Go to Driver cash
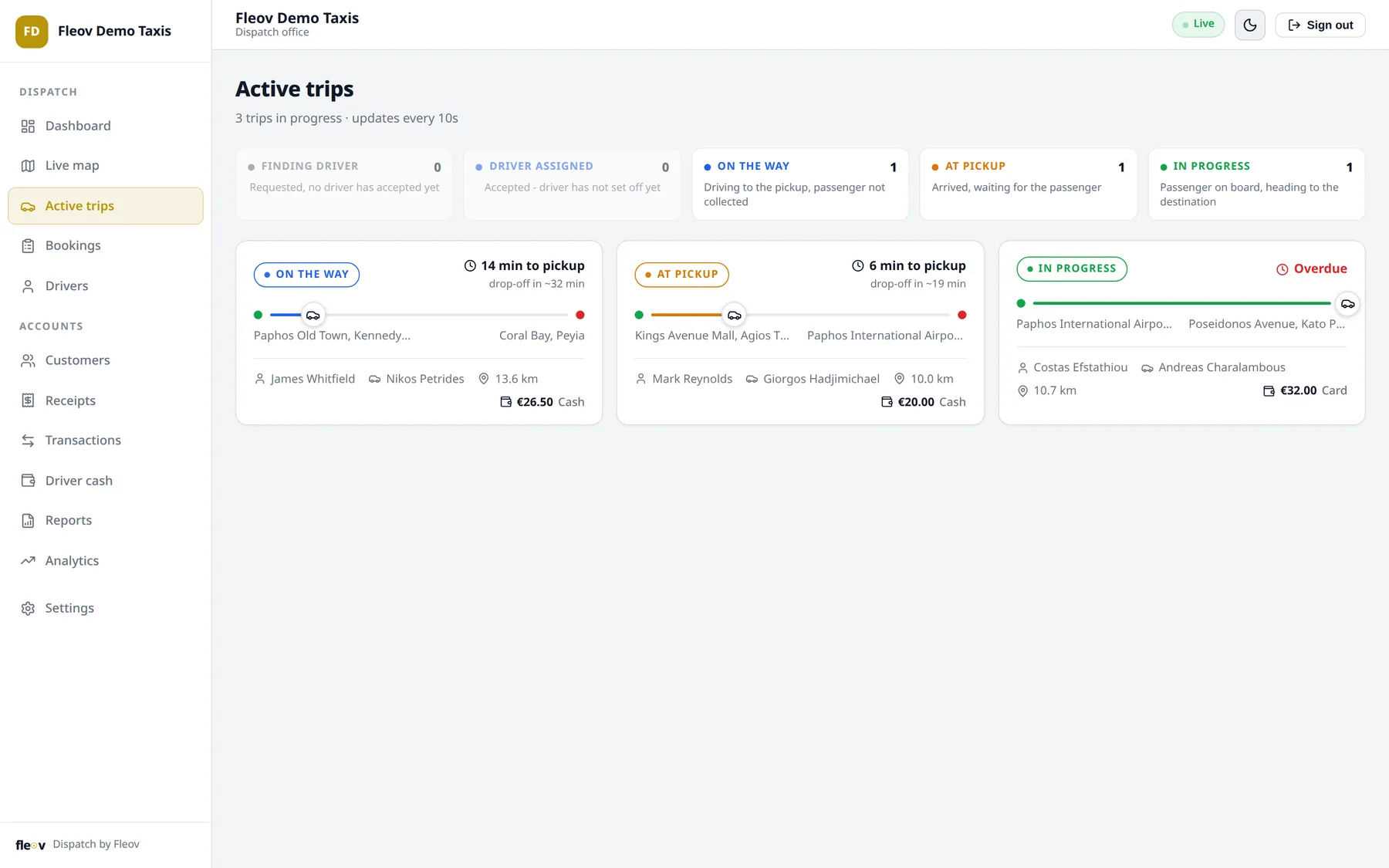Image resolution: width=1389 pixels, height=868 pixels. (x=106, y=481)
